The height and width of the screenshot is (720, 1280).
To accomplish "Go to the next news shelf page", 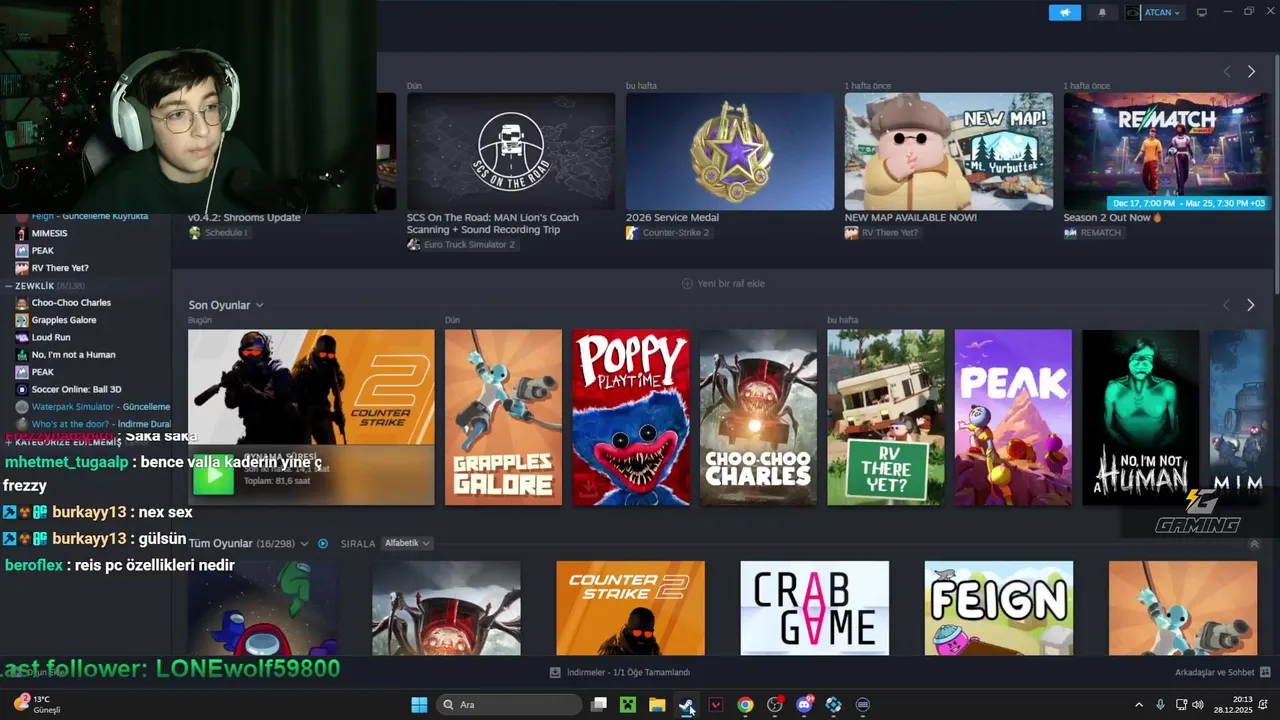I will tap(1250, 72).
